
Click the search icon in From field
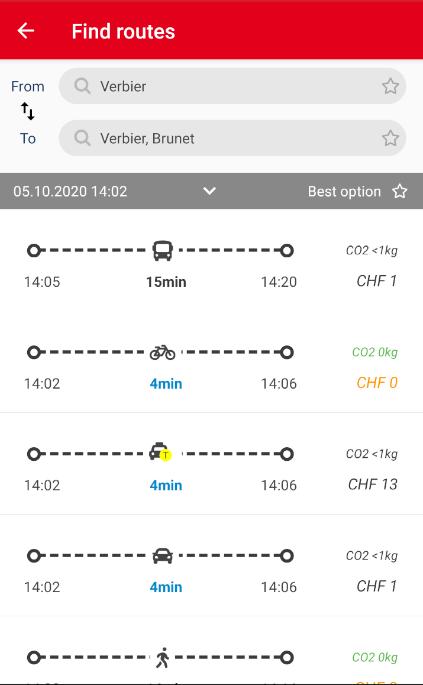[x=82, y=86]
